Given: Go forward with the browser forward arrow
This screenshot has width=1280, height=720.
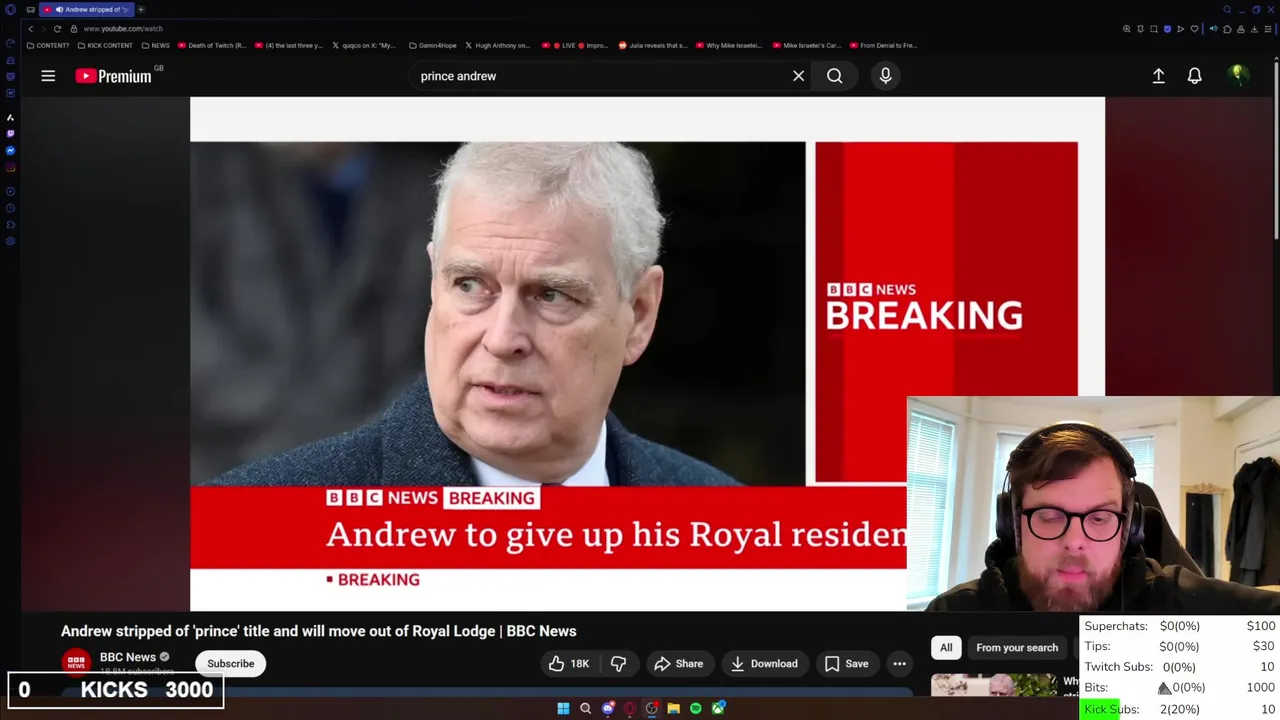Looking at the screenshot, I should click(44, 29).
